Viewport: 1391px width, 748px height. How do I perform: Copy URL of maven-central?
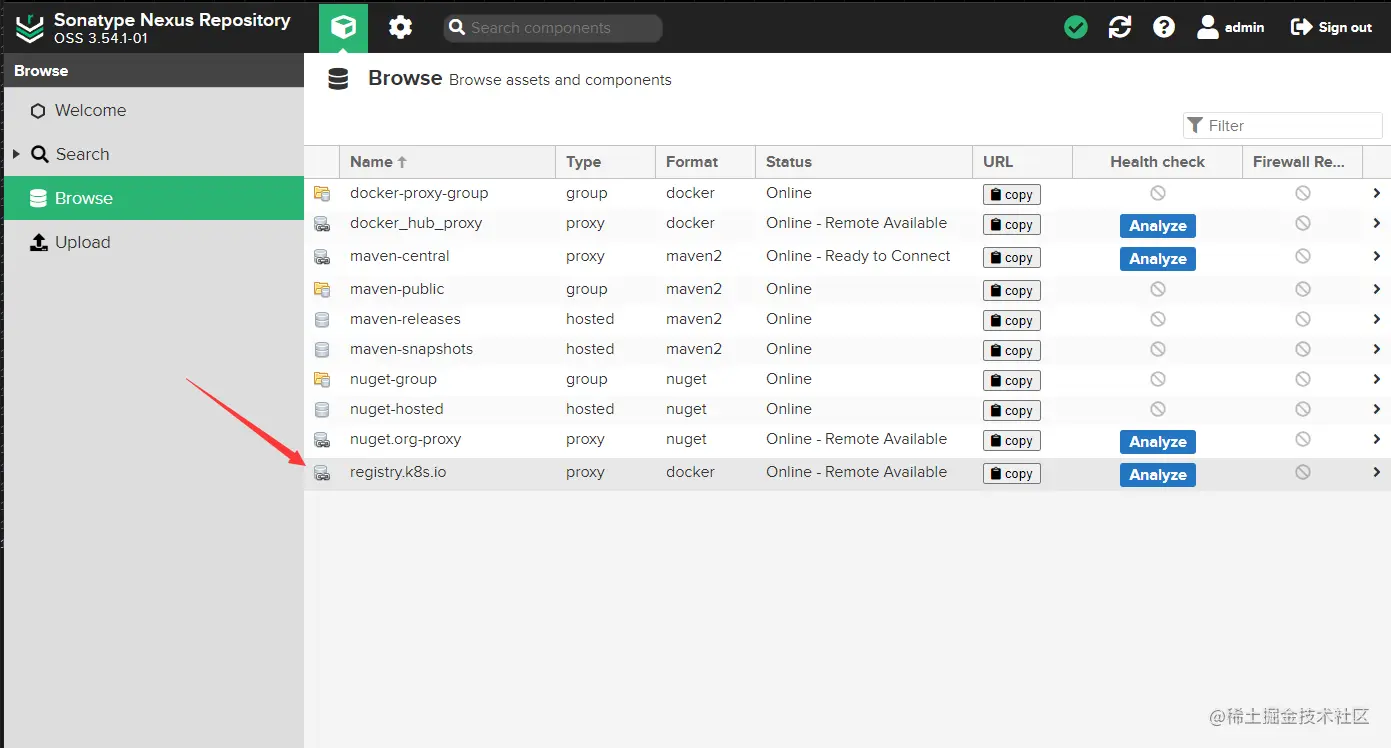1012,258
